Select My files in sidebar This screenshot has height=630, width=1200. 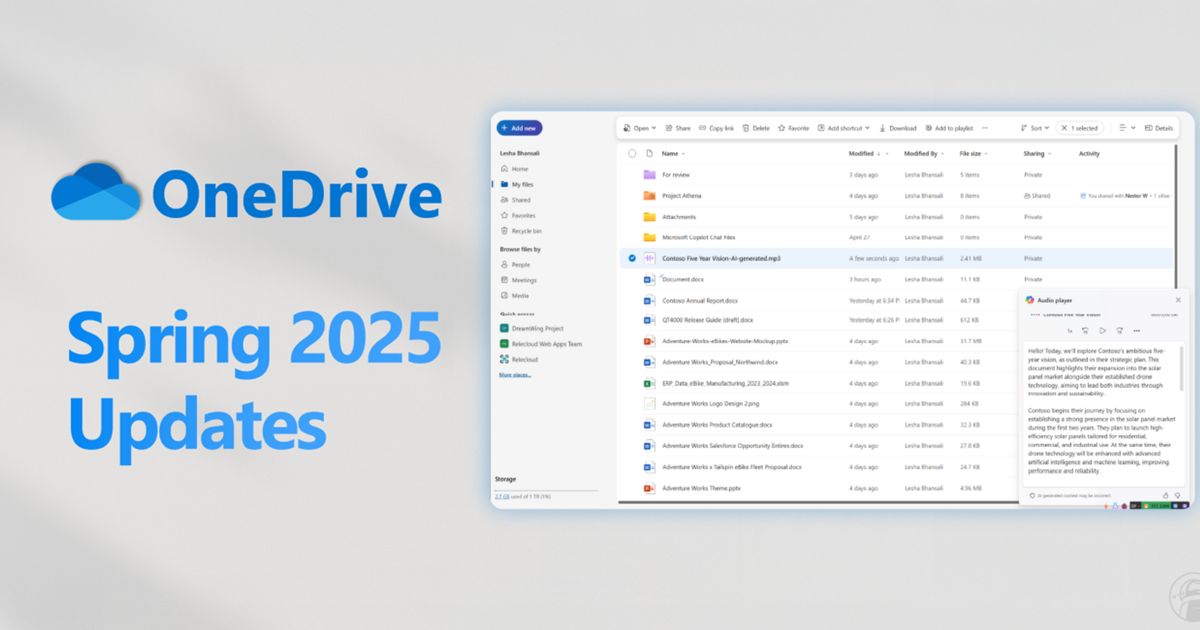[x=518, y=184]
